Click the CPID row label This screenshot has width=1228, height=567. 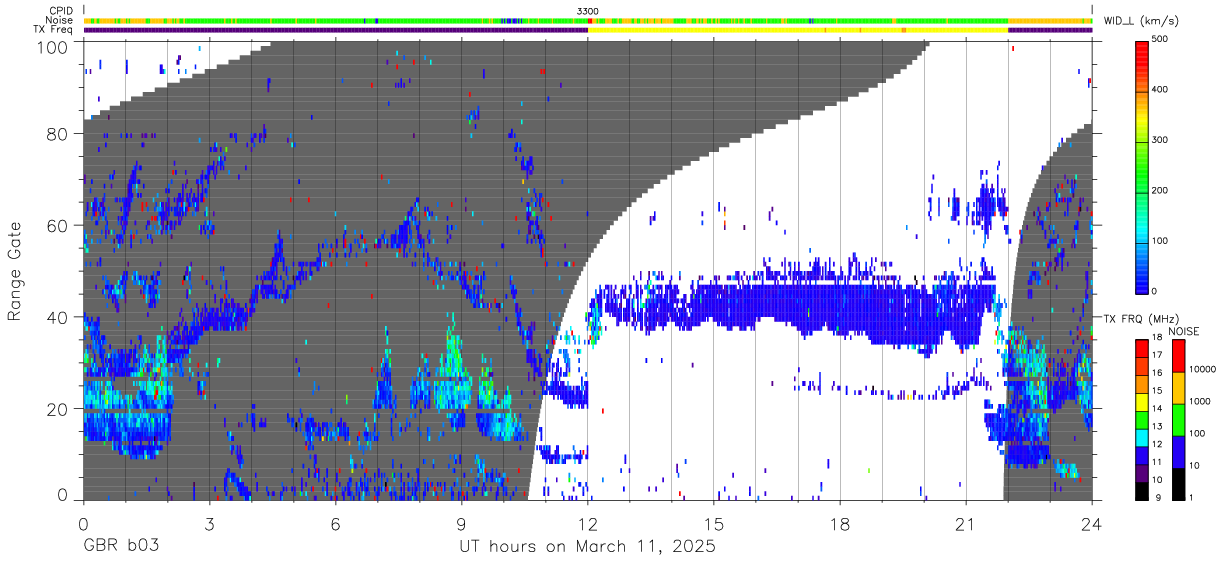62,11
